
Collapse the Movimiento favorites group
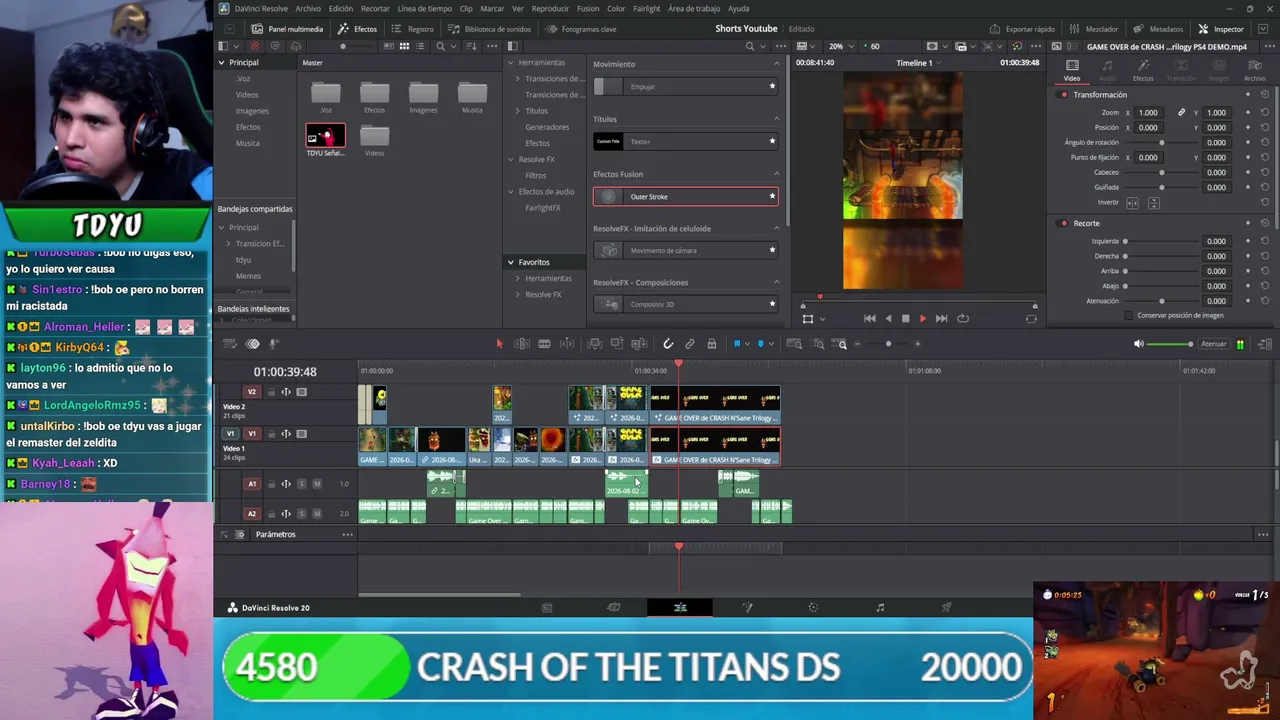[776, 64]
